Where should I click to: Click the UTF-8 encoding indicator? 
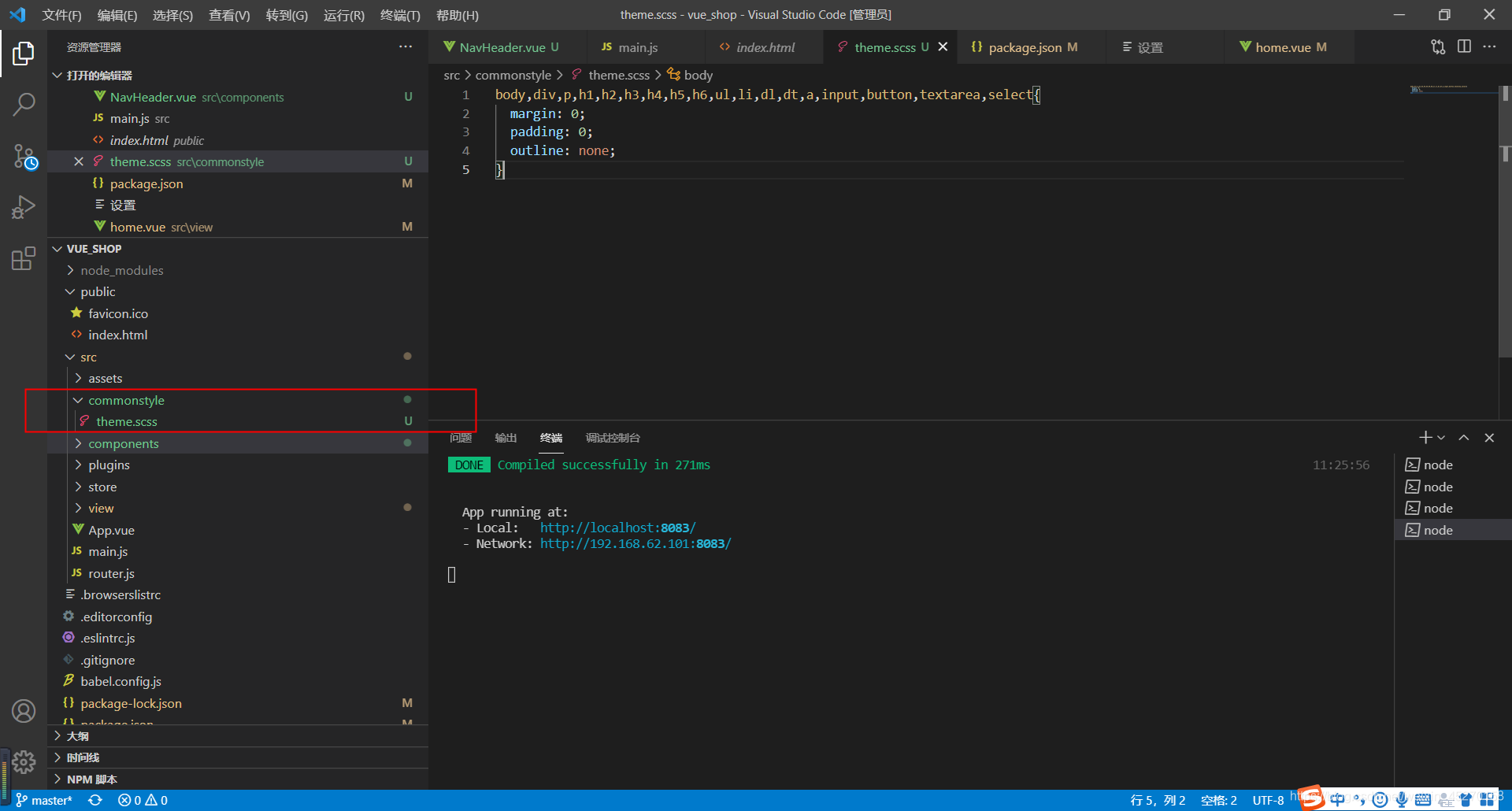(1268, 800)
